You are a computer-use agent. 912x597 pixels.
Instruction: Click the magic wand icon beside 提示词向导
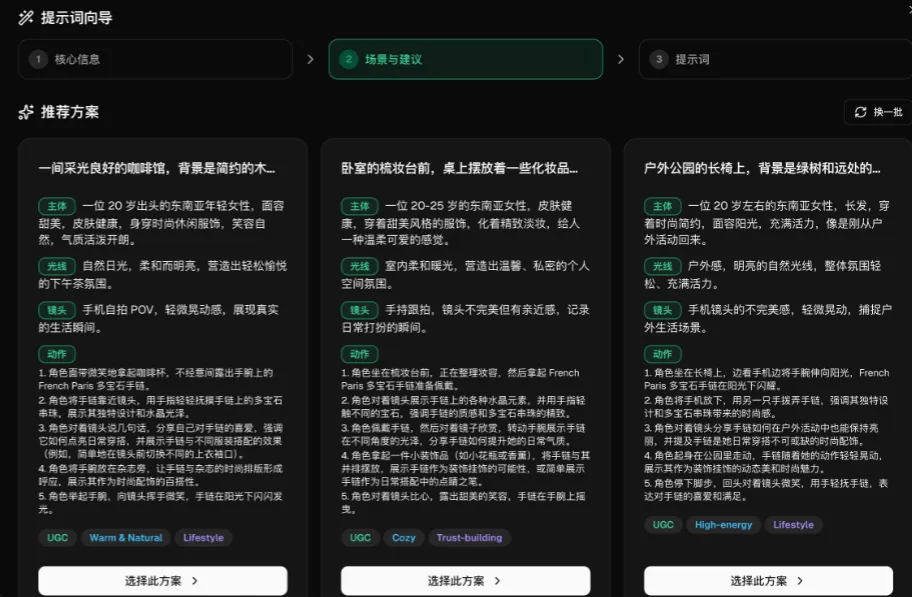tap(25, 18)
